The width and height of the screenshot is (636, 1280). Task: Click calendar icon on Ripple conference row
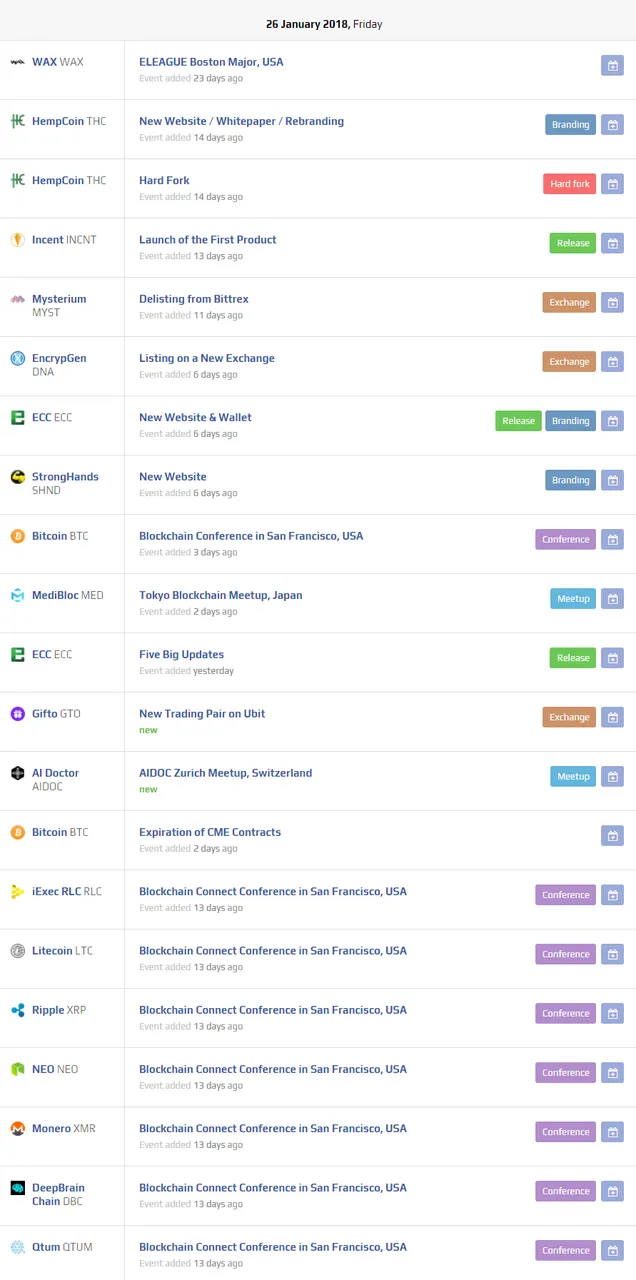coord(612,1013)
